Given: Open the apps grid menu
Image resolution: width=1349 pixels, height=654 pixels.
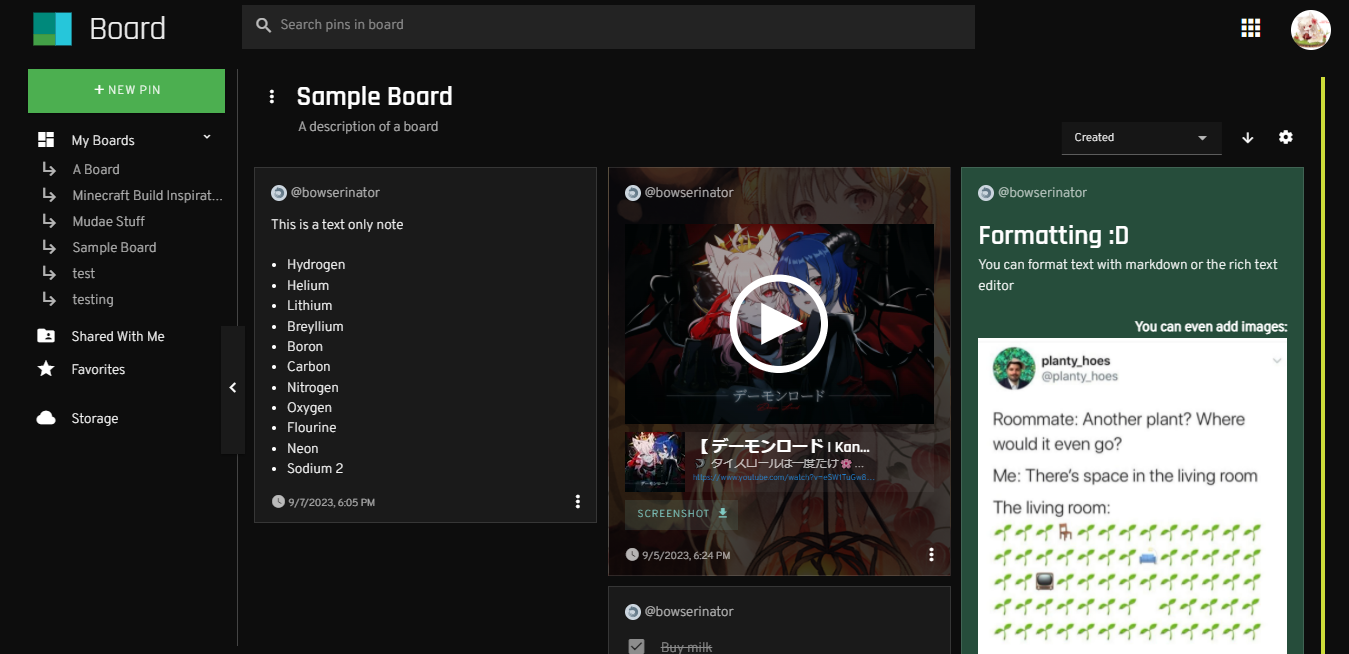Looking at the screenshot, I should click(1250, 28).
